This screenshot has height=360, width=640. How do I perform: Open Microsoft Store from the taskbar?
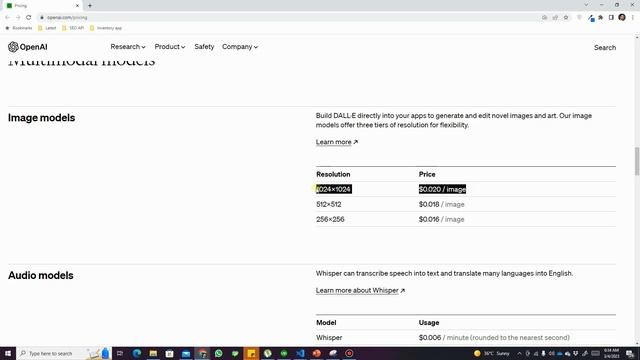click(x=169, y=353)
